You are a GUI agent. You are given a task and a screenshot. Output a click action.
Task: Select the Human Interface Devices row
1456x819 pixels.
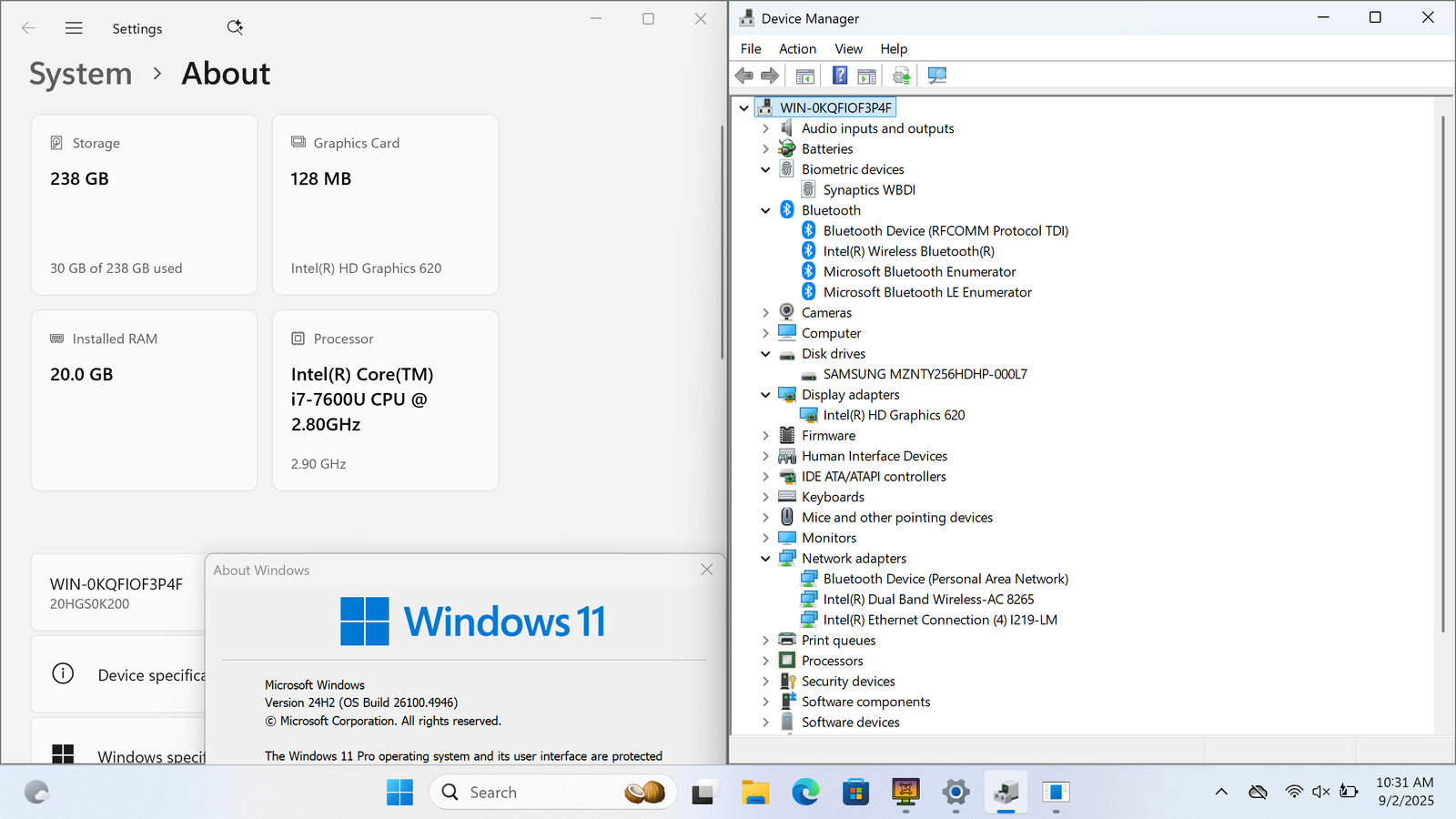875,456
